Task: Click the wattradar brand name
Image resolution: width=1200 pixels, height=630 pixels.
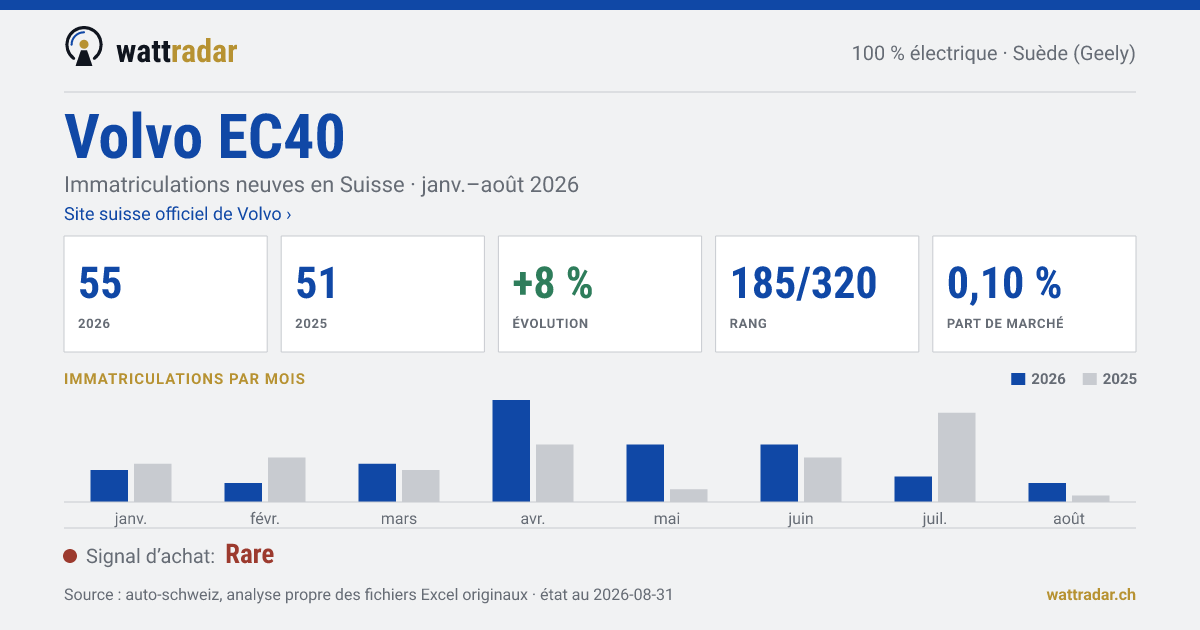Action: 177,50
